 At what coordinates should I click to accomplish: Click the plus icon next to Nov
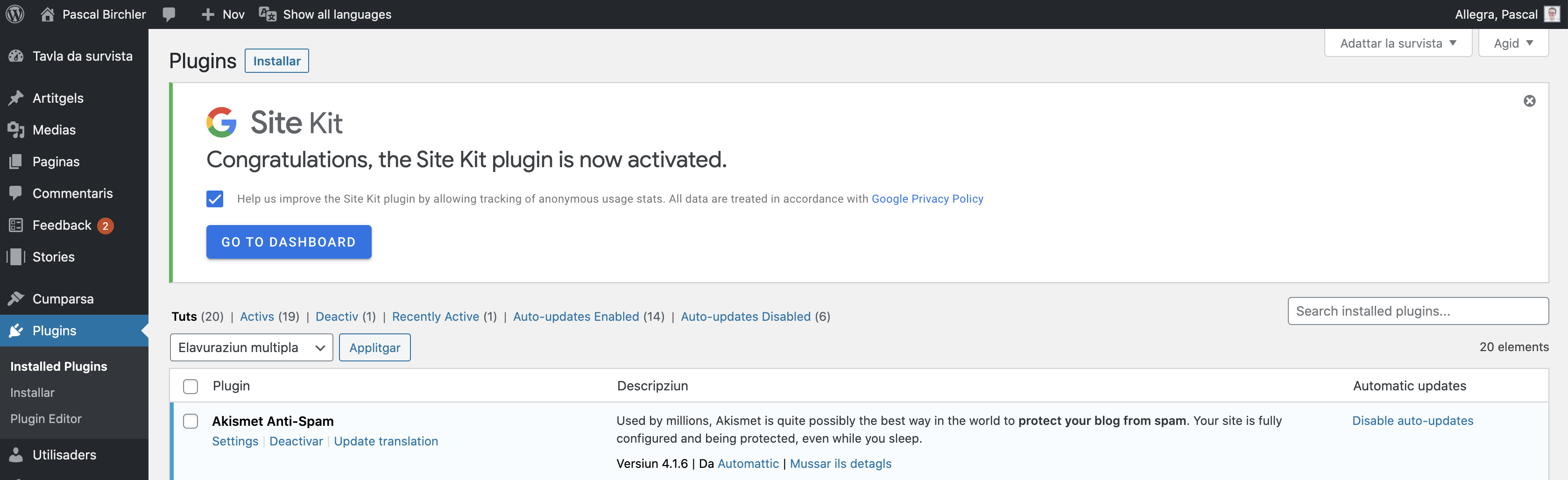[208, 14]
